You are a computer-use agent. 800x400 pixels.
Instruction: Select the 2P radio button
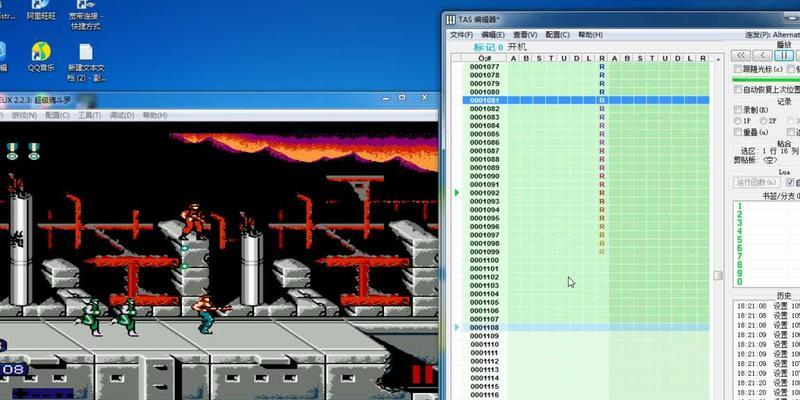point(763,121)
